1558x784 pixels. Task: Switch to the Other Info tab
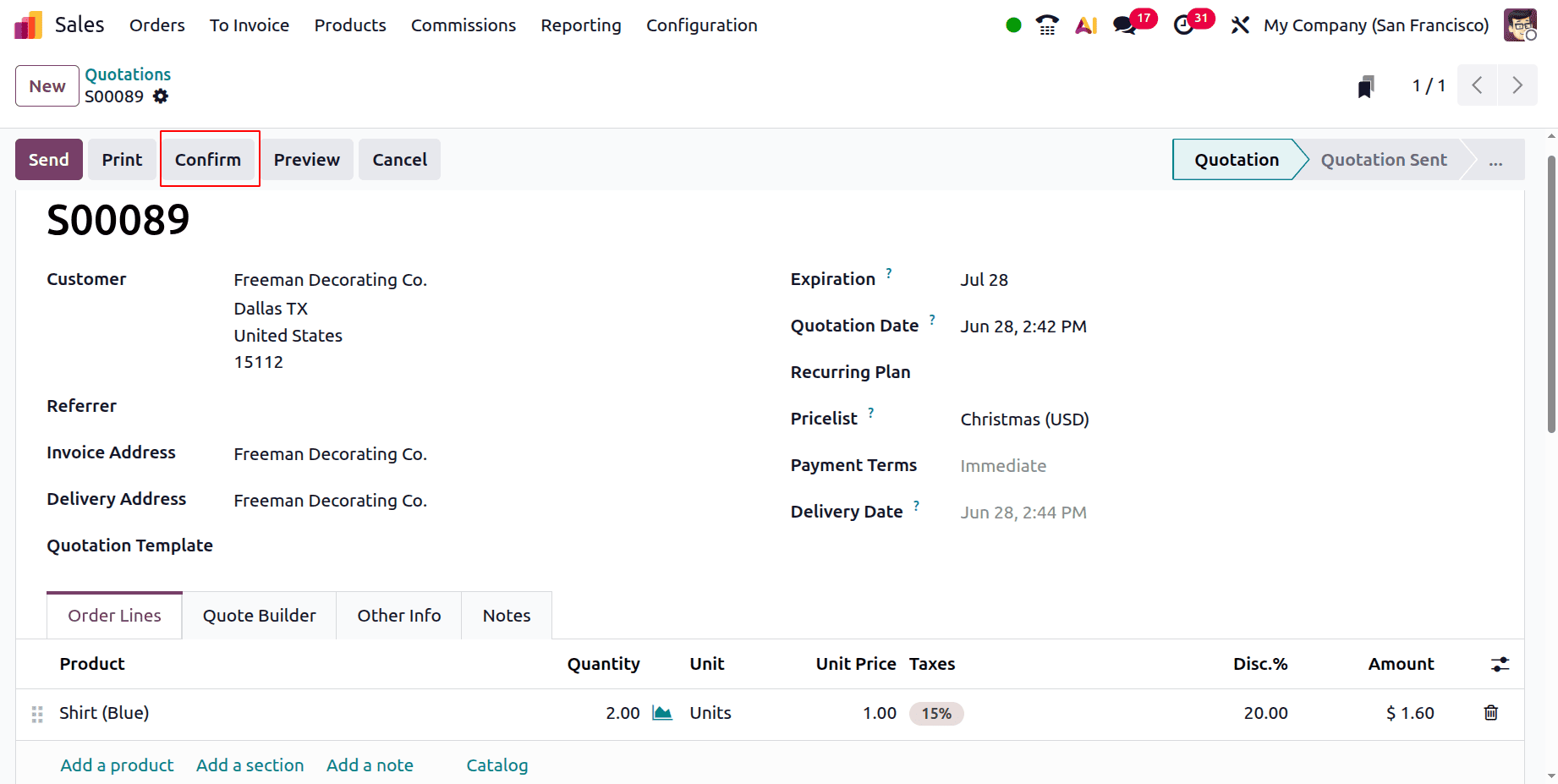pos(399,616)
